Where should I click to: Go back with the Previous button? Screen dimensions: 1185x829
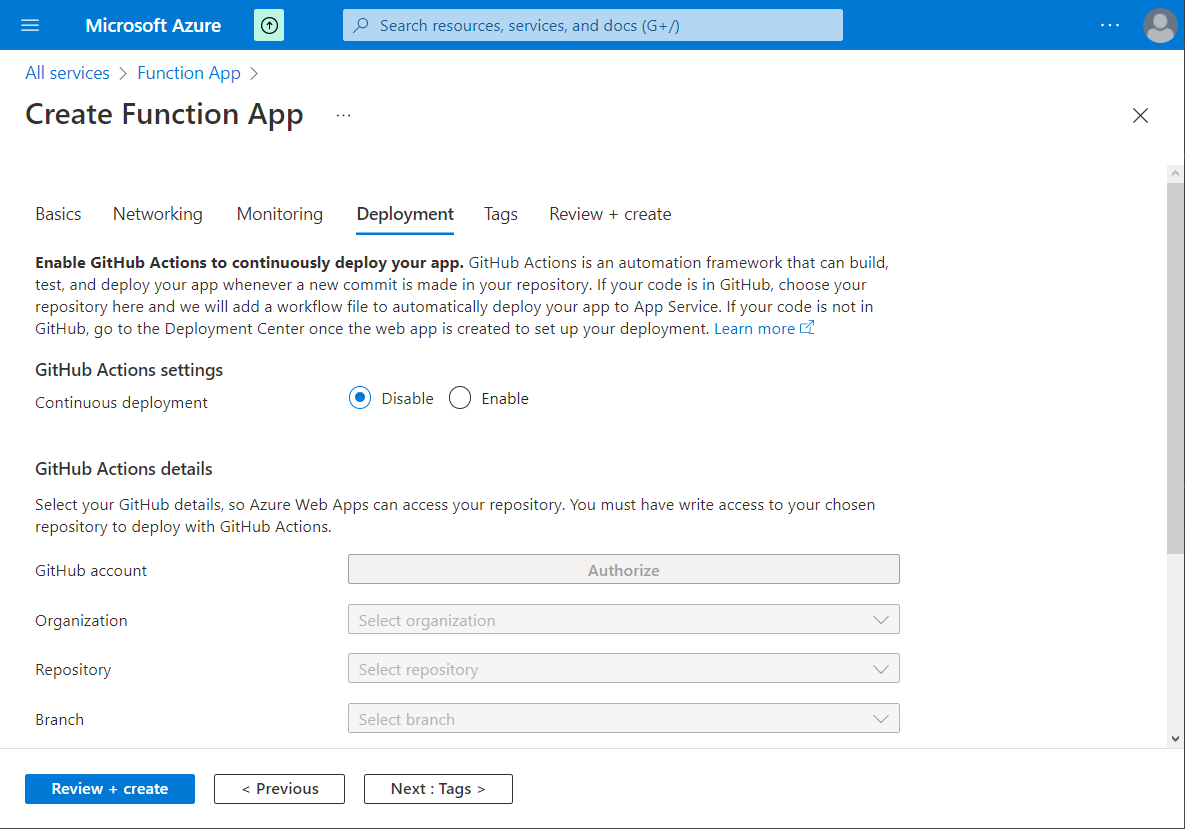point(280,789)
